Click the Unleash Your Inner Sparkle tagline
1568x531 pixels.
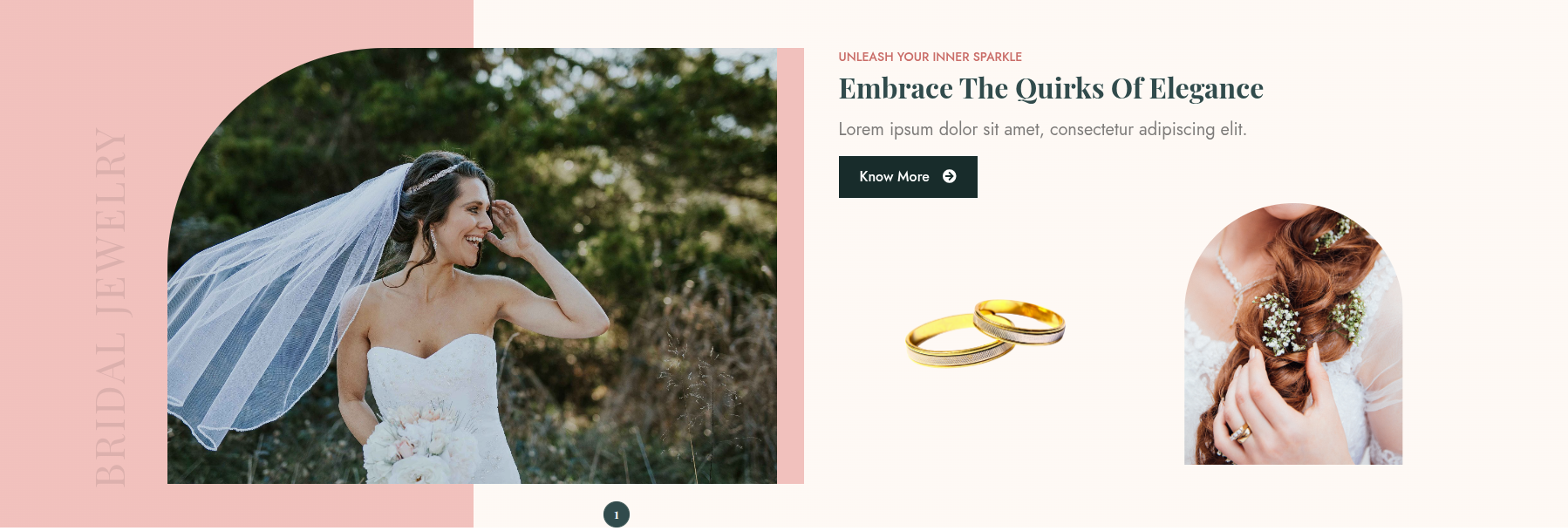(x=930, y=57)
